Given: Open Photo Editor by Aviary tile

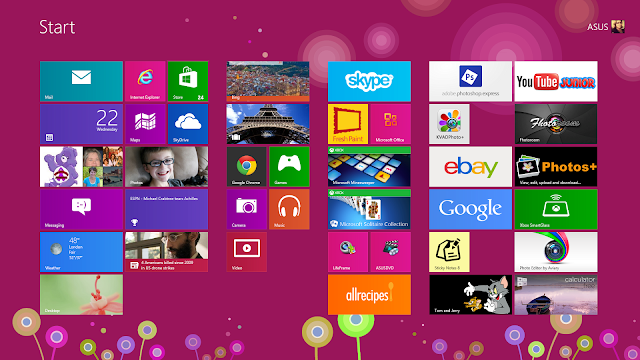Looking at the screenshot, I should [556, 252].
